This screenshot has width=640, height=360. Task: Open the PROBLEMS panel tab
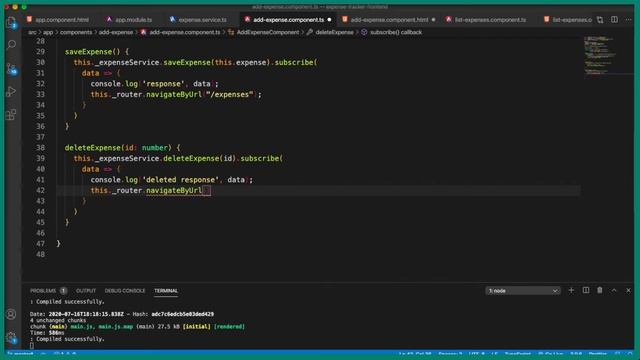coord(43,291)
